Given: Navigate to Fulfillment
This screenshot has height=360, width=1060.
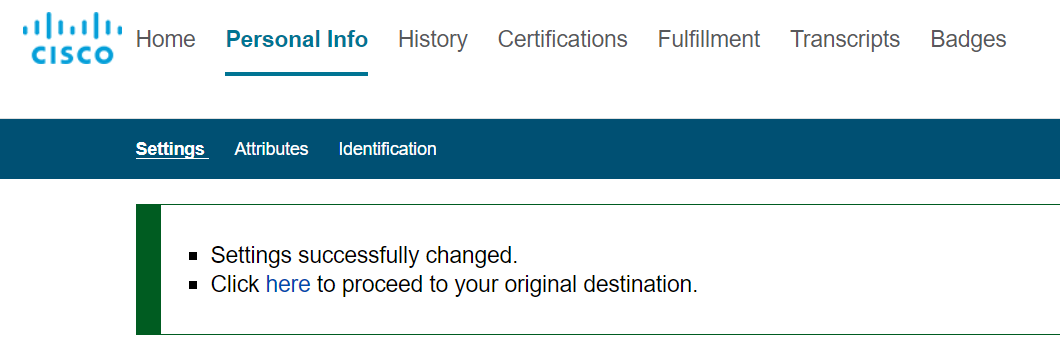Looking at the screenshot, I should (x=709, y=39).
